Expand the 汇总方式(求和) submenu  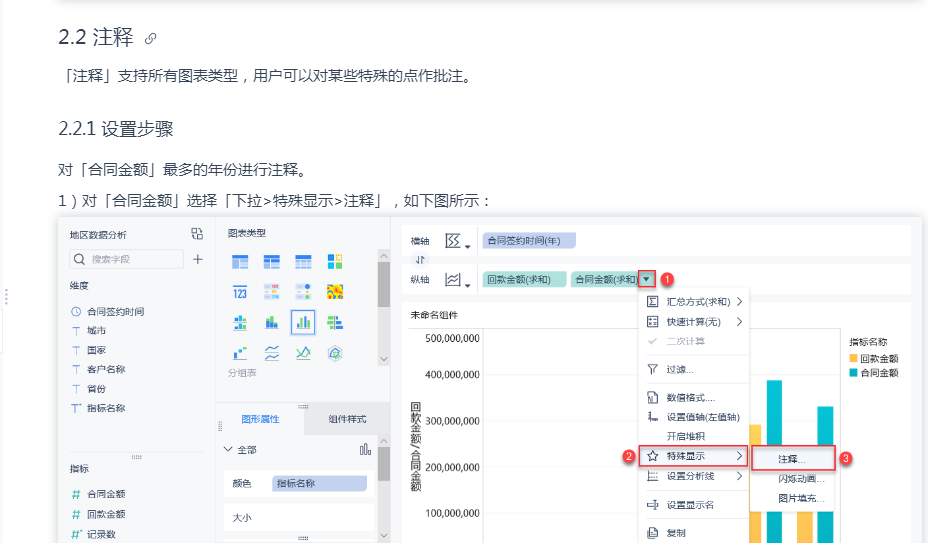[x=739, y=301]
